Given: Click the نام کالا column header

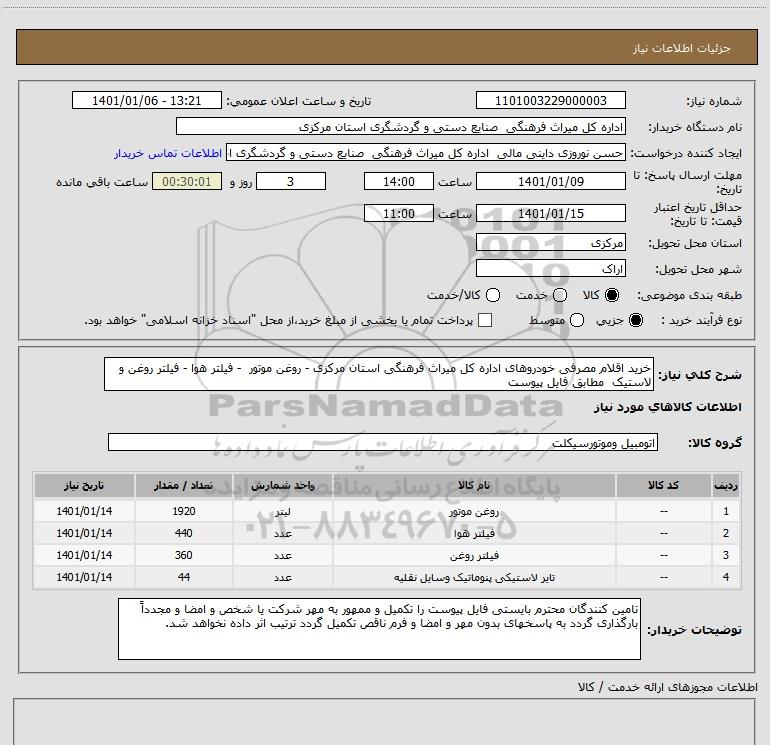Looking at the screenshot, I should (474, 485).
